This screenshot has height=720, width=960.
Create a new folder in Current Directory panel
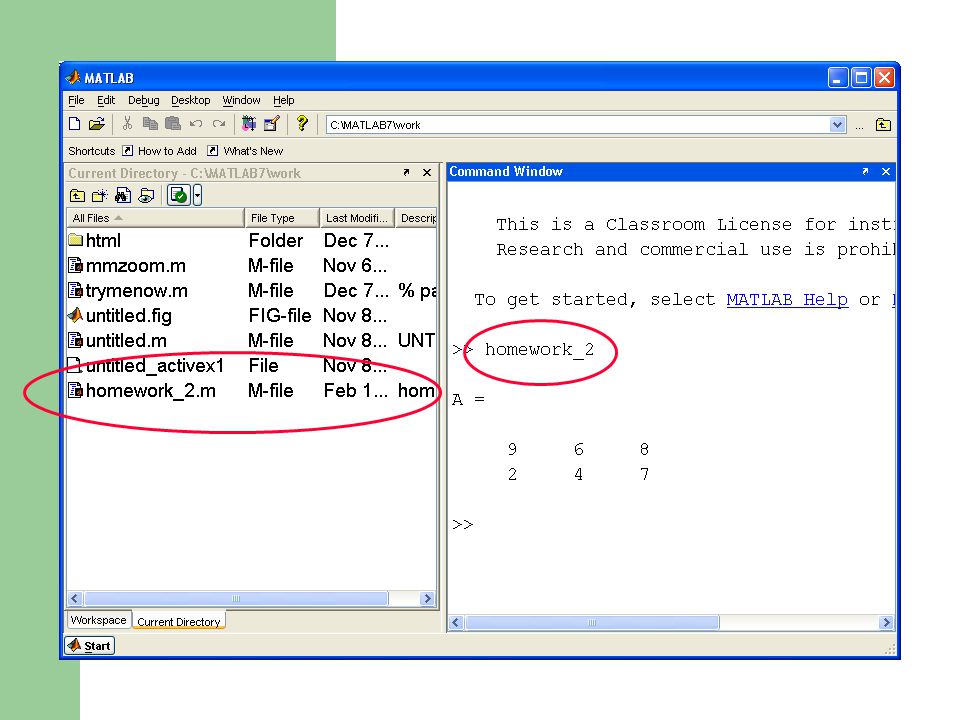coord(99,196)
